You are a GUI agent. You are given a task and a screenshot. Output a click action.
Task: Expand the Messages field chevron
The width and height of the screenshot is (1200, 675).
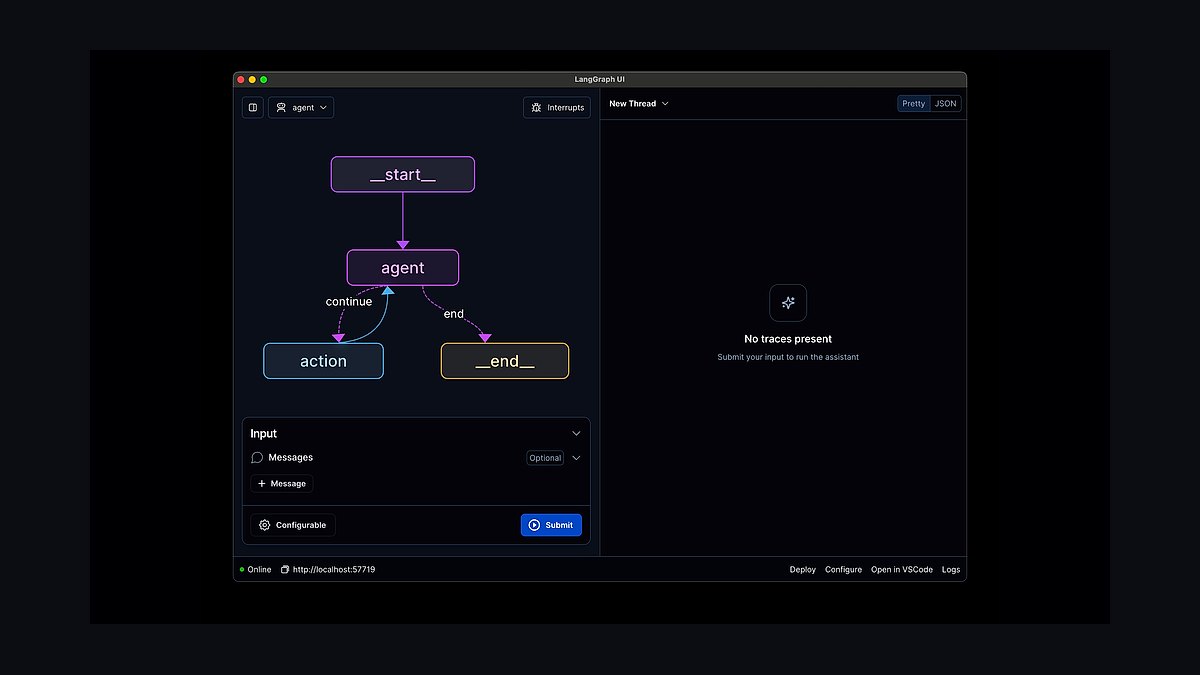[x=576, y=458]
